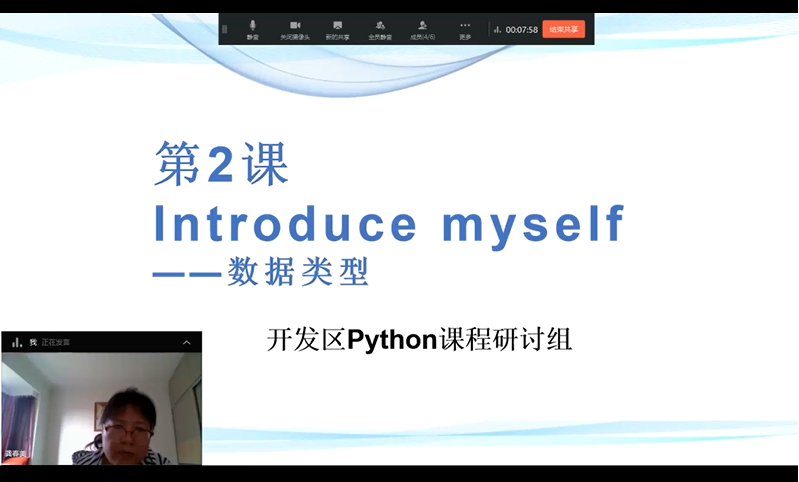The height and width of the screenshot is (482, 799).
Task: Click the 'Introduce myself' slide title
Action: click(388, 224)
